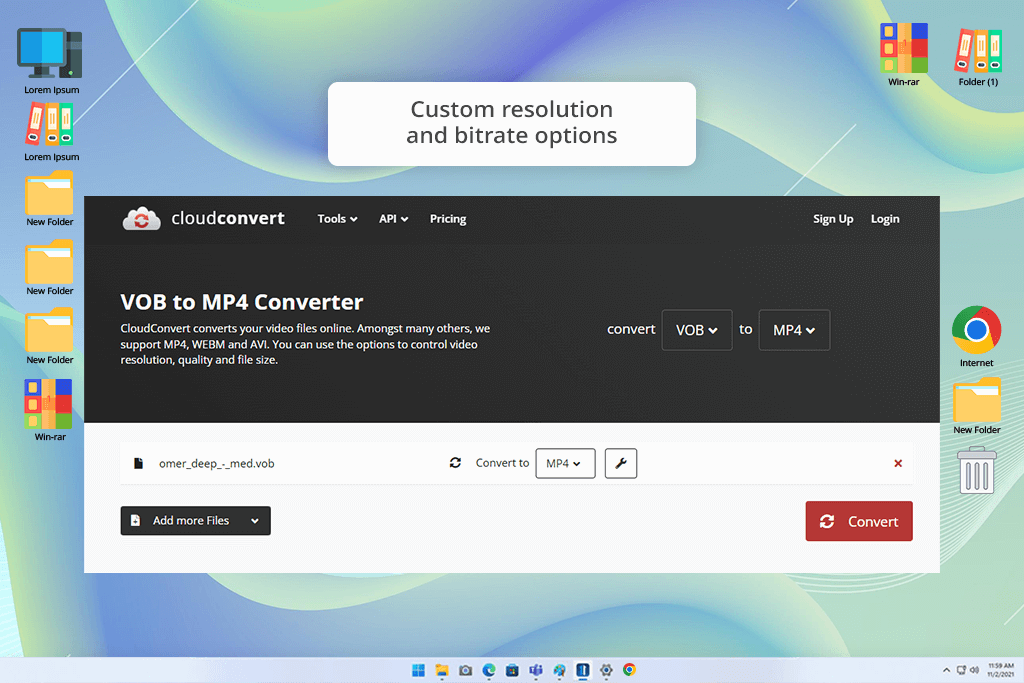The height and width of the screenshot is (683, 1024).
Task: Open Microsoft Store from the taskbar
Action: [512, 670]
